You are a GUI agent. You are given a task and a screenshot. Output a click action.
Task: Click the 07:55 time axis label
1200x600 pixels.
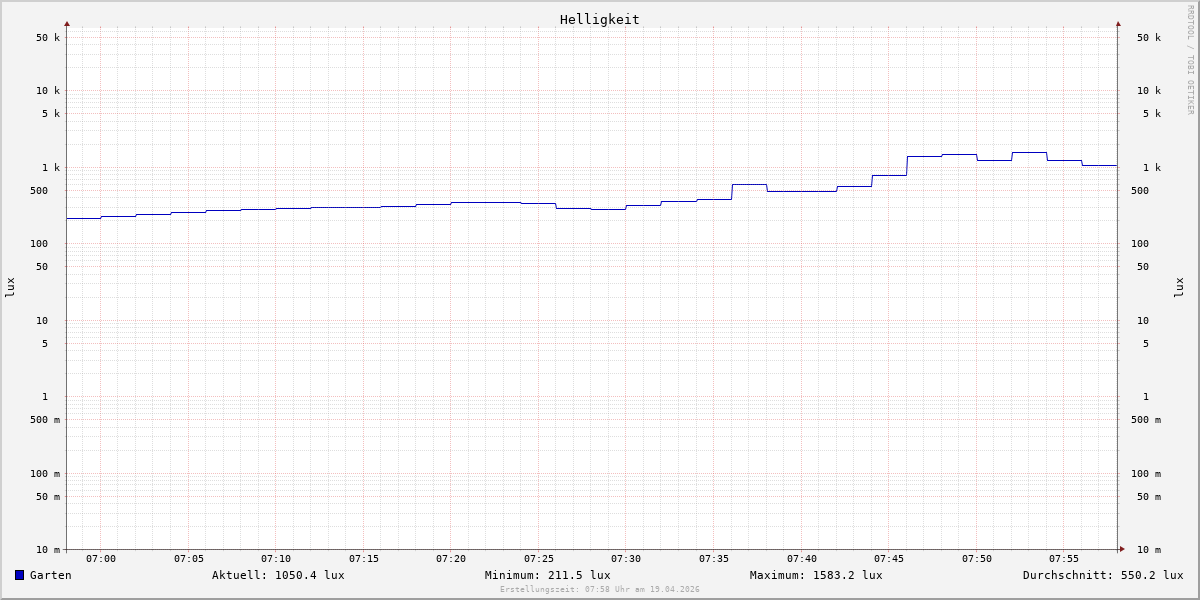pos(1064,559)
